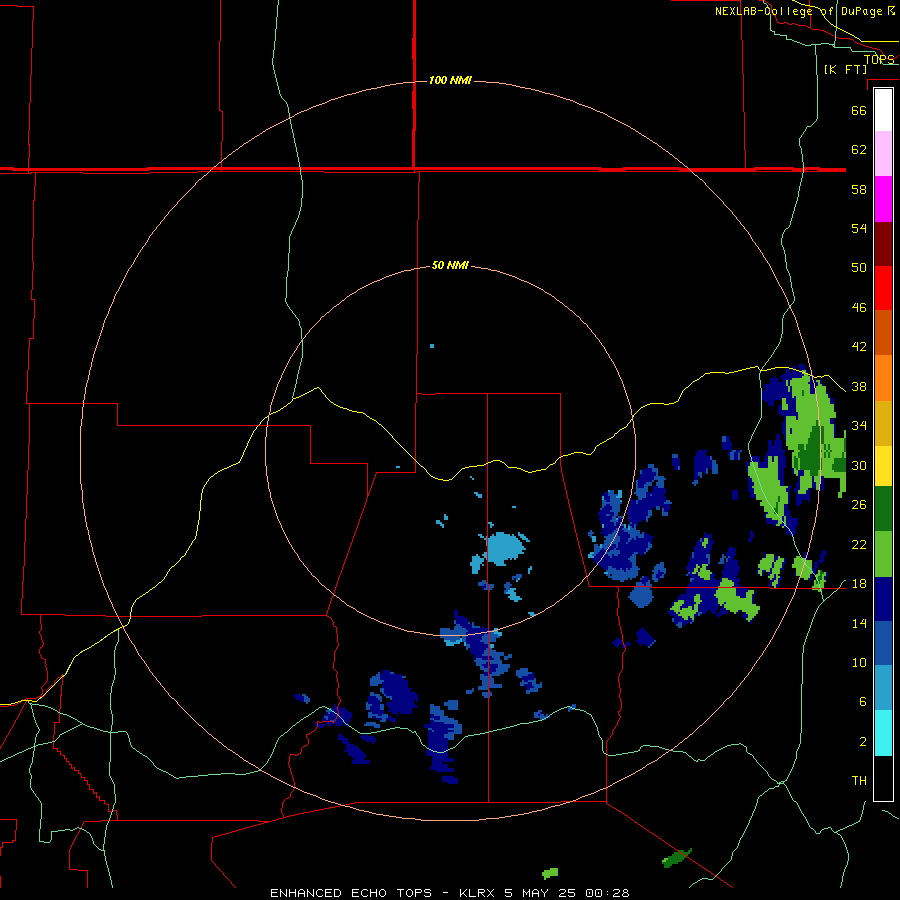Pick the medium blue legend swatch
The width and height of the screenshot is (900, 900).
coord(883,643)
